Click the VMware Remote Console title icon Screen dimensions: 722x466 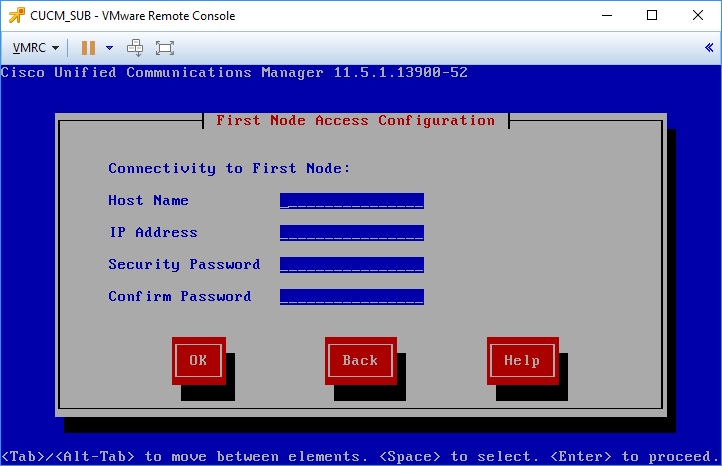[17, 16]
